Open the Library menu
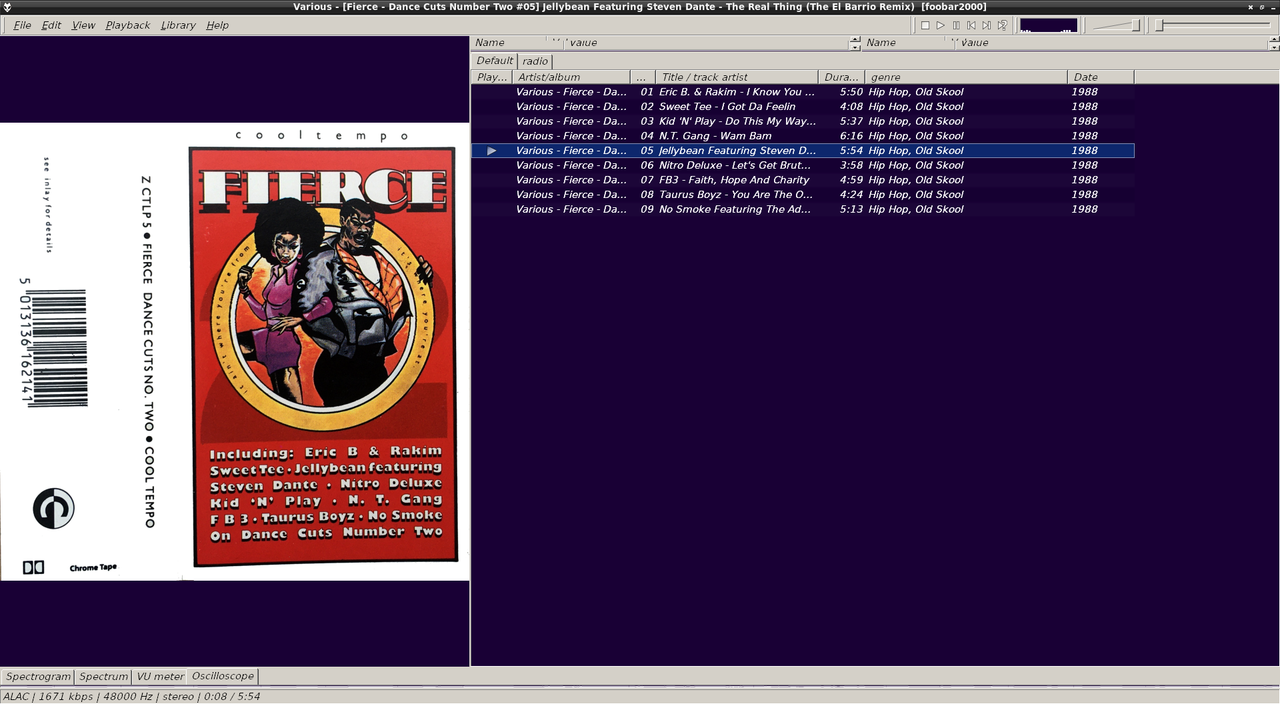 click(178, 25)
